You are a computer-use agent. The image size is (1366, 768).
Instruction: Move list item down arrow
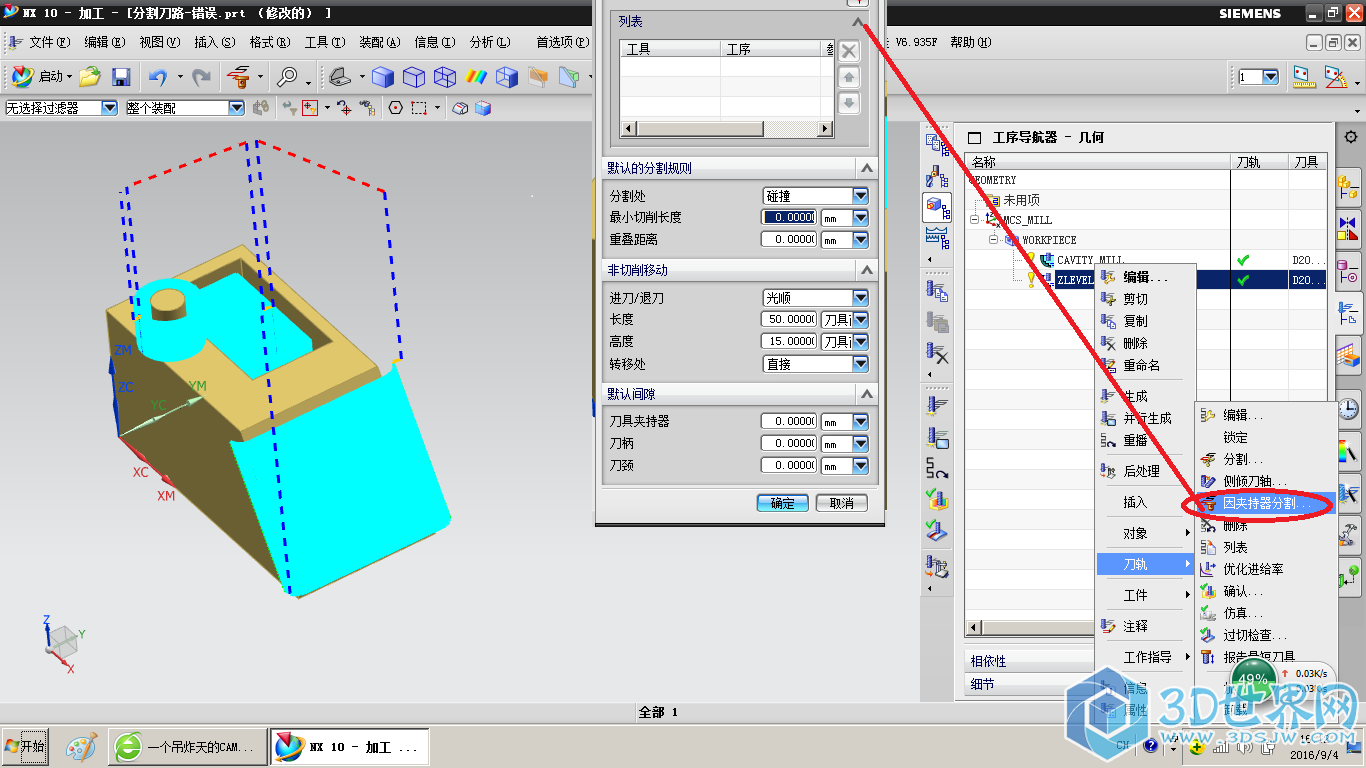pos(848,103)
